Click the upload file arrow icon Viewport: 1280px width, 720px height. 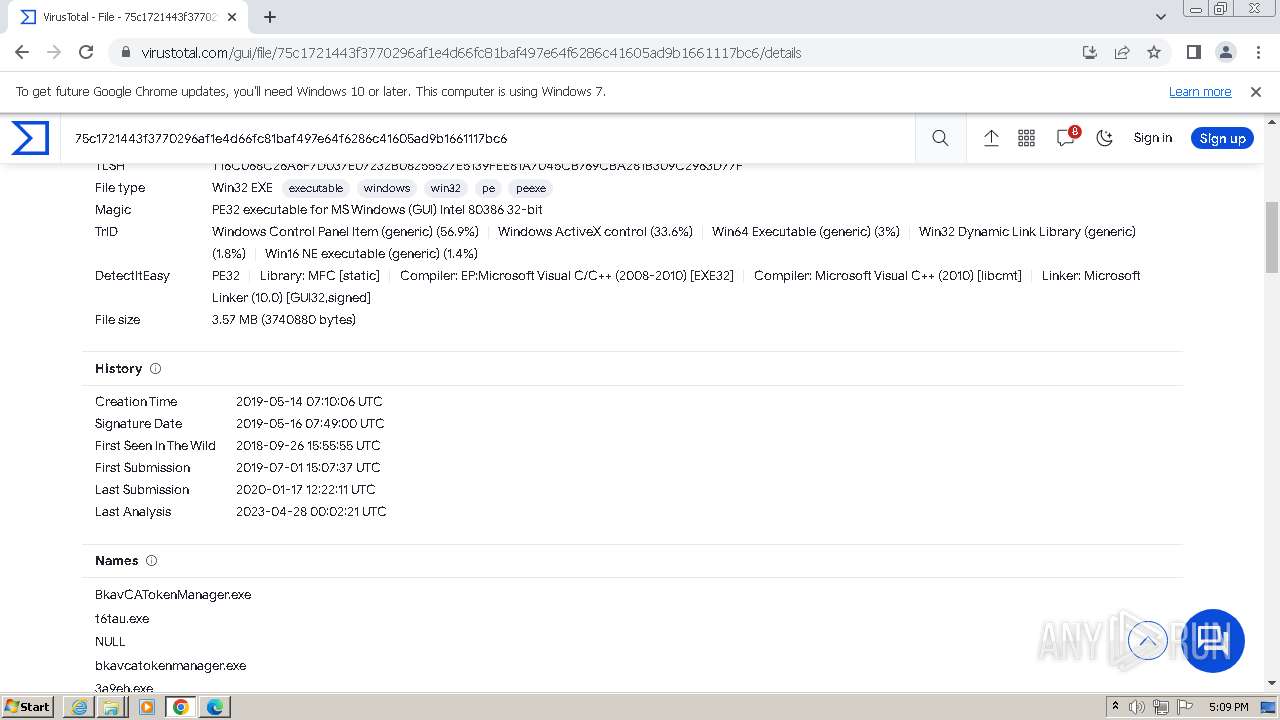[991, 138]
